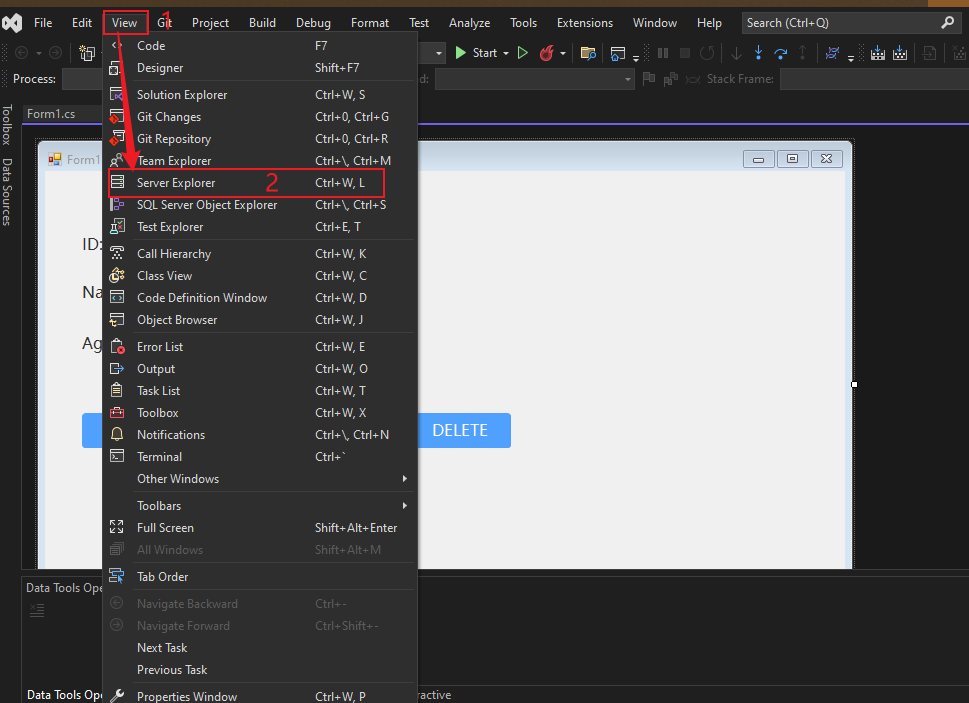The height and width of the screenshot is (703, 969).
Task: Click the Properties Window wrench icon
Action: click(117, 696)
